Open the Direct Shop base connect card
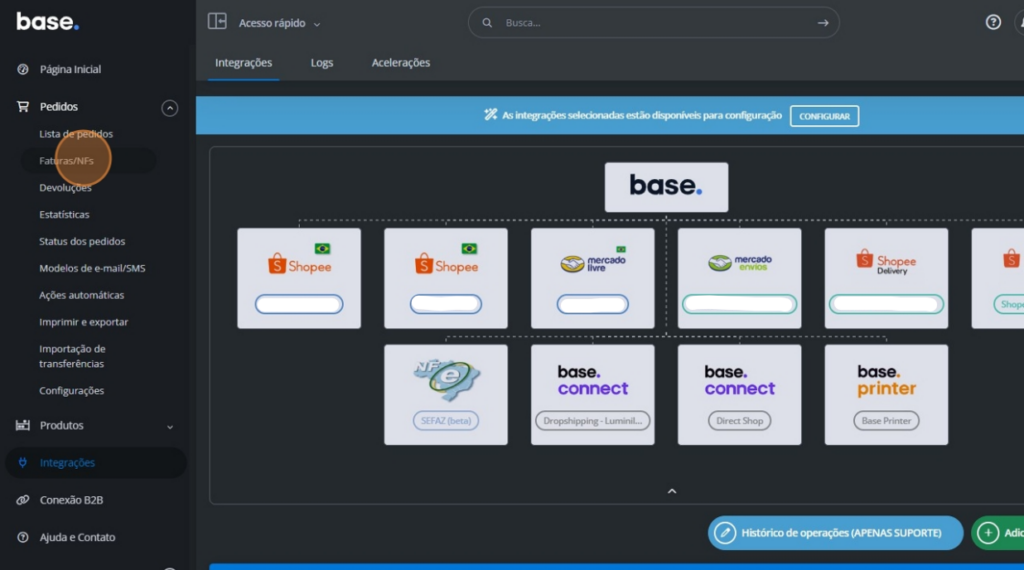 [x=739, y=395]
